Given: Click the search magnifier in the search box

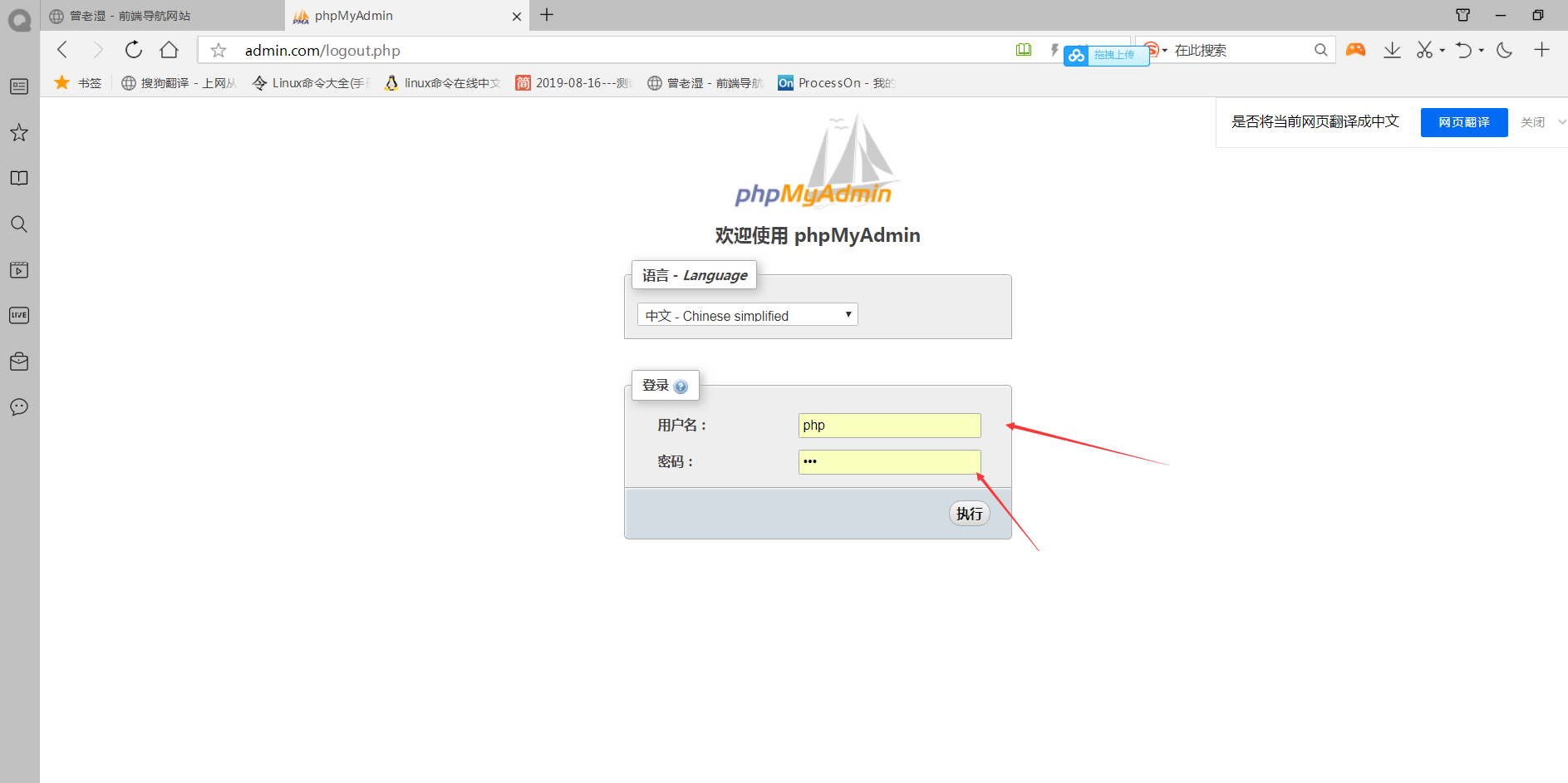Looking at the screenshot, I should click(1320, 50).
